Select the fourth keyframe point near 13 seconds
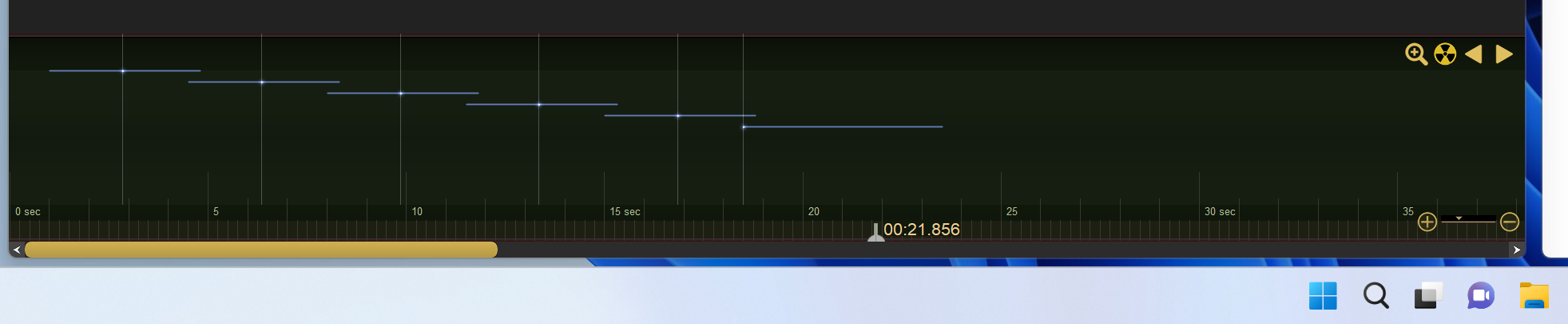This screenshot has width=1568, height=324. (539, 105)
